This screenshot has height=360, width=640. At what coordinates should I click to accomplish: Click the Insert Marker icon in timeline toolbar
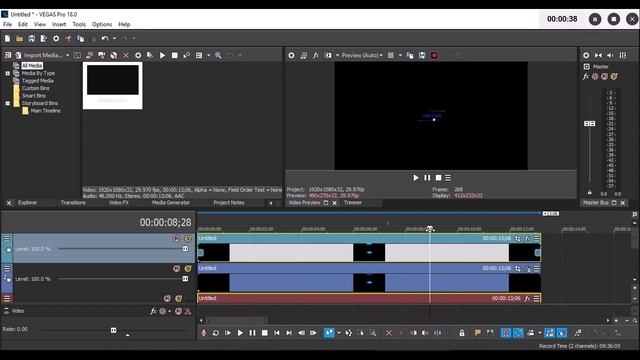478,333
